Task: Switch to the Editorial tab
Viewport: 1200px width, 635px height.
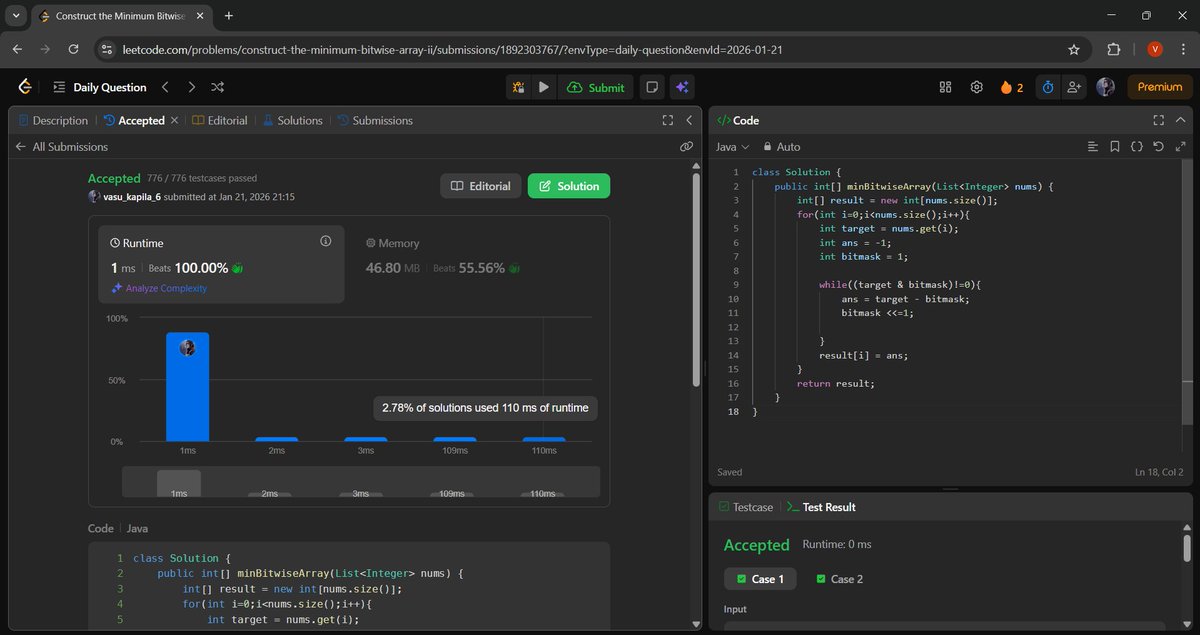Action: coord(220,120)
